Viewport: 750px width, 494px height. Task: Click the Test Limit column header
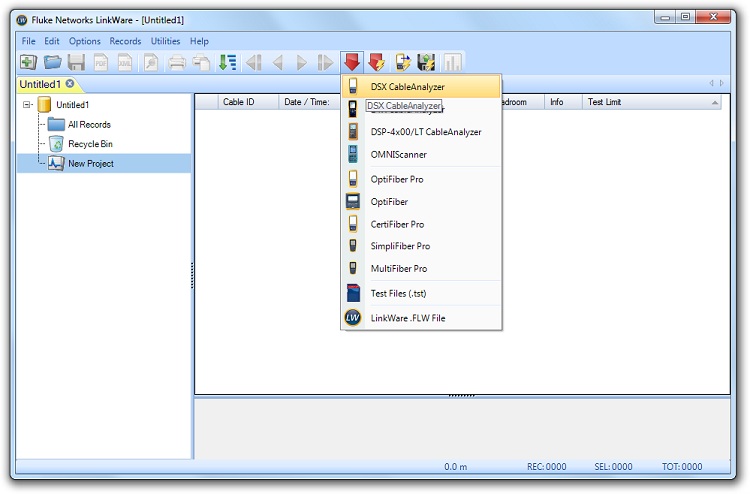[x=604, y=102]
